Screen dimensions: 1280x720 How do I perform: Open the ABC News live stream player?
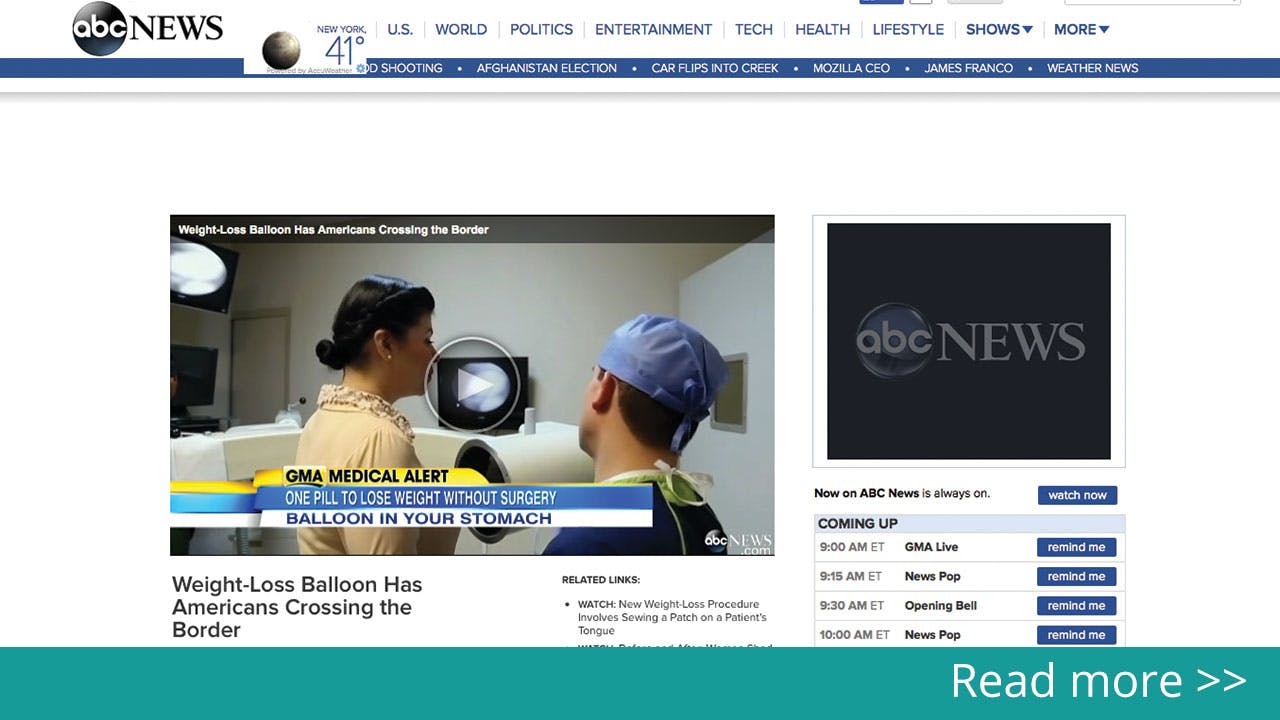[x=969, y=341]
